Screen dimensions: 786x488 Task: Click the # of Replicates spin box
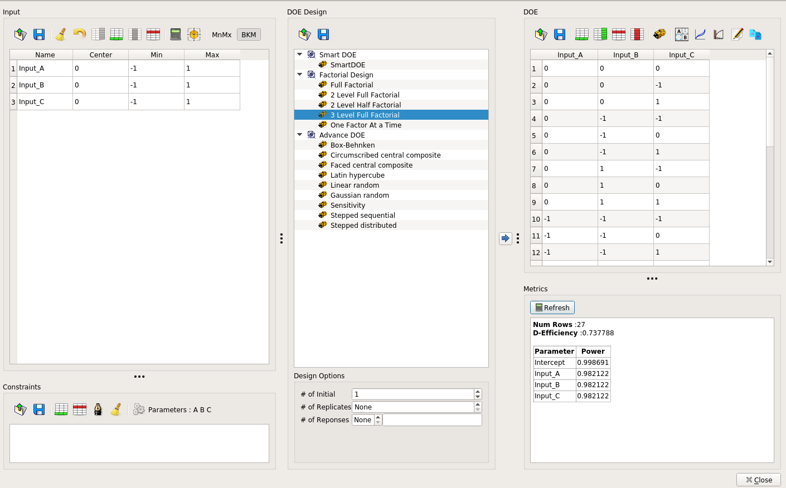click(417, 407)
